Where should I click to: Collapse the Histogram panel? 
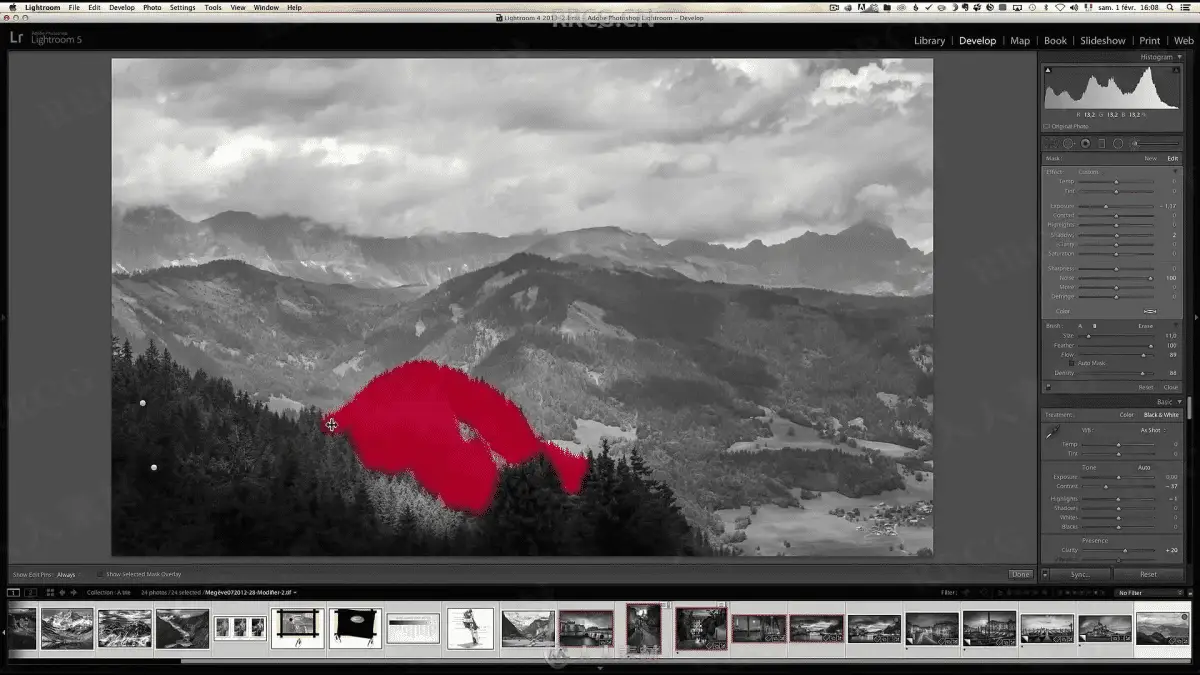tap(1179, 57)
